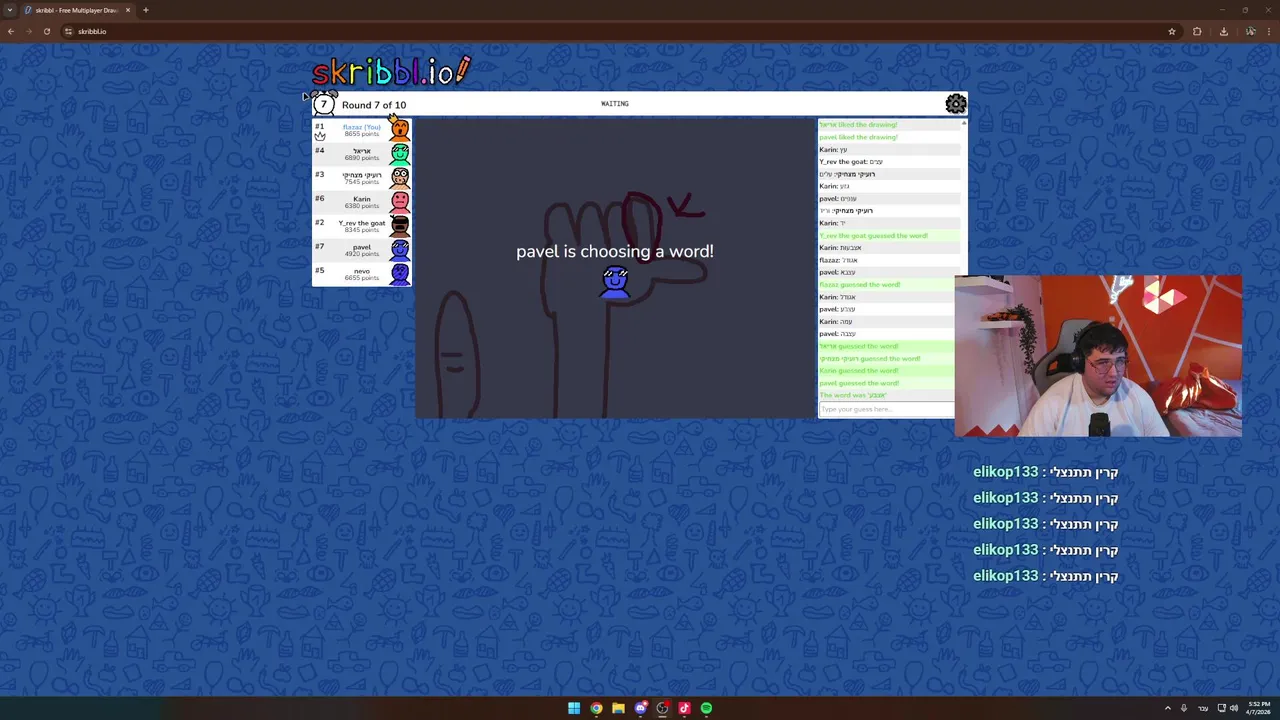
Task: Click the taskbar microphone icon
Action: (1184, 708)
